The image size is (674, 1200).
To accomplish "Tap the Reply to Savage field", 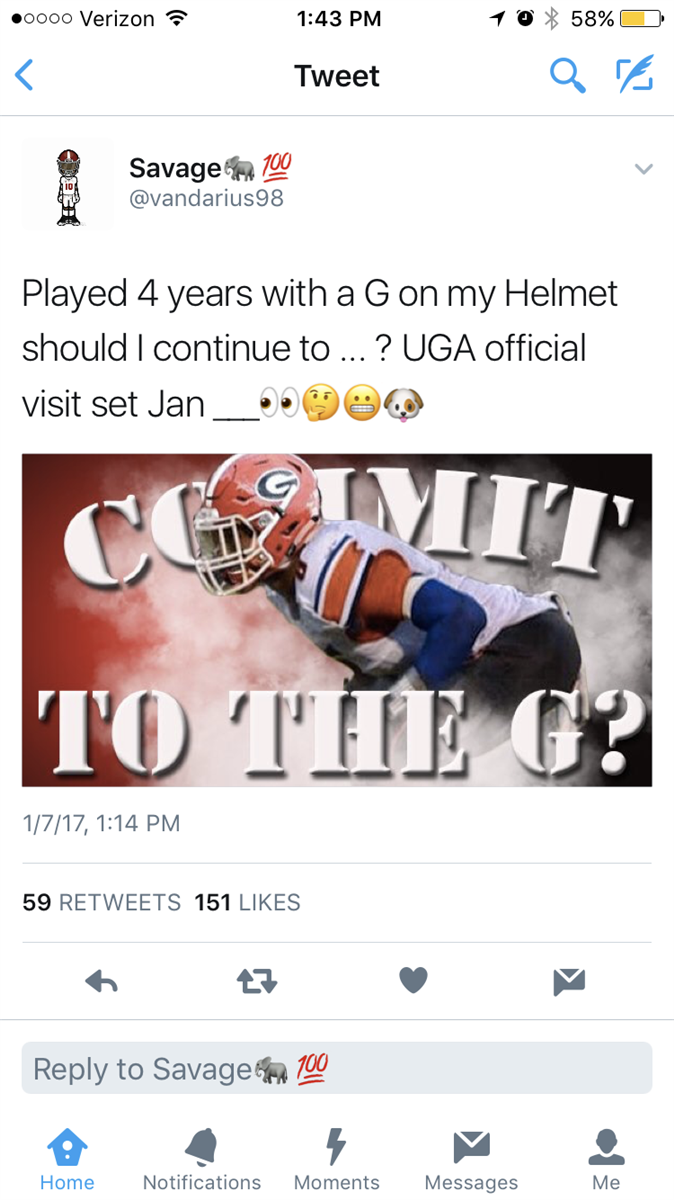I will pos(337,1068).
